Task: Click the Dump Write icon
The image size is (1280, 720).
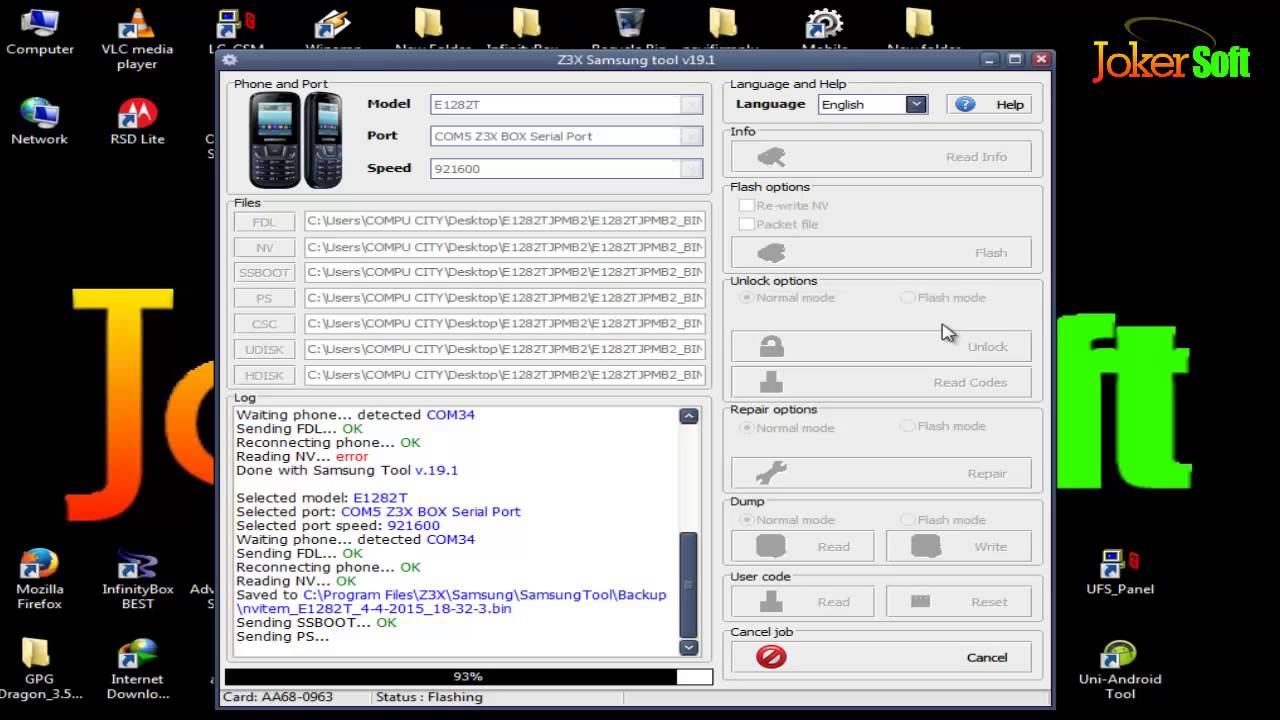Action: [926, 547]
